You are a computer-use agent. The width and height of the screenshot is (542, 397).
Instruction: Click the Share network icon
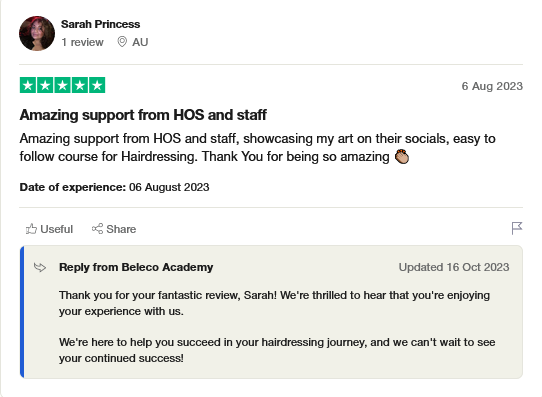tap(97, 229)
